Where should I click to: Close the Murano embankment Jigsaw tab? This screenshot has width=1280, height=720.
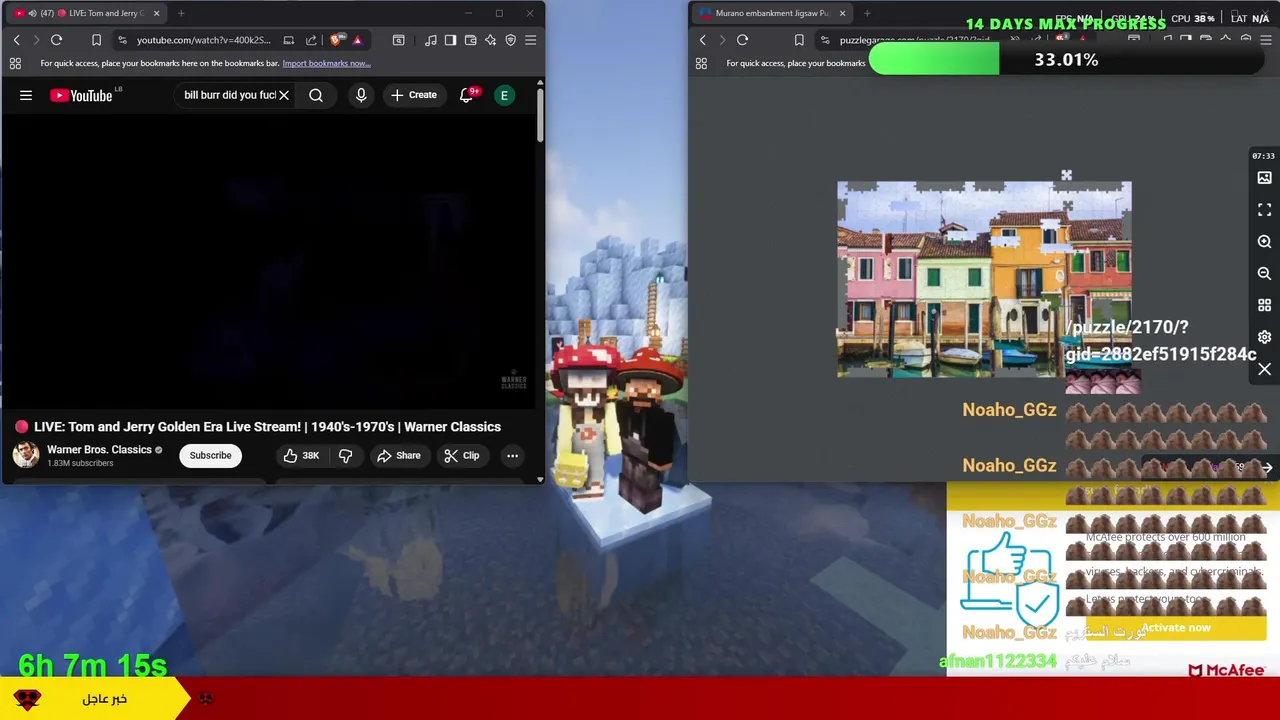[x=842, y=13]
